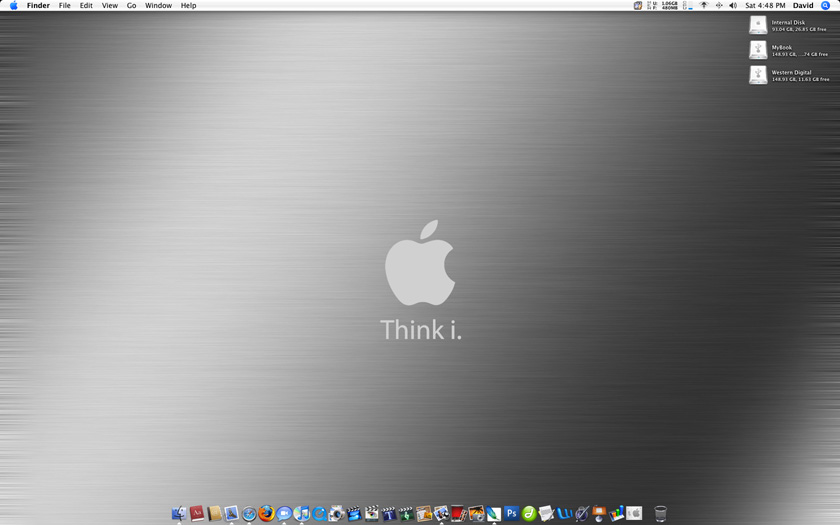Open TextEdit paper-and-pen icon in Dock
Image resolution: width=840 pixels, height=525 pixels.
pos(546,514)
